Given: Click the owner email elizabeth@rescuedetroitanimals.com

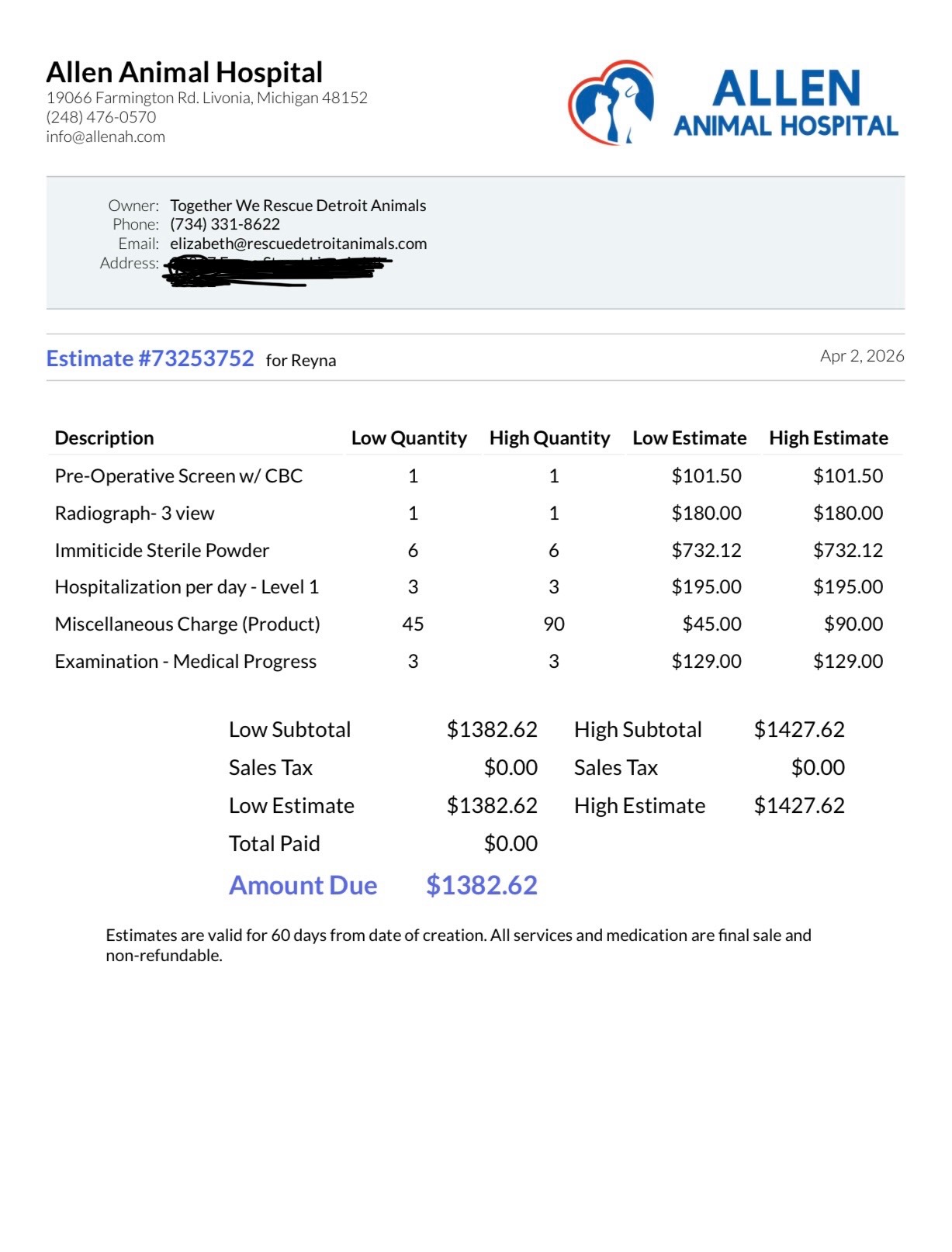Looking at the screenshot, I should click(298, 244).
